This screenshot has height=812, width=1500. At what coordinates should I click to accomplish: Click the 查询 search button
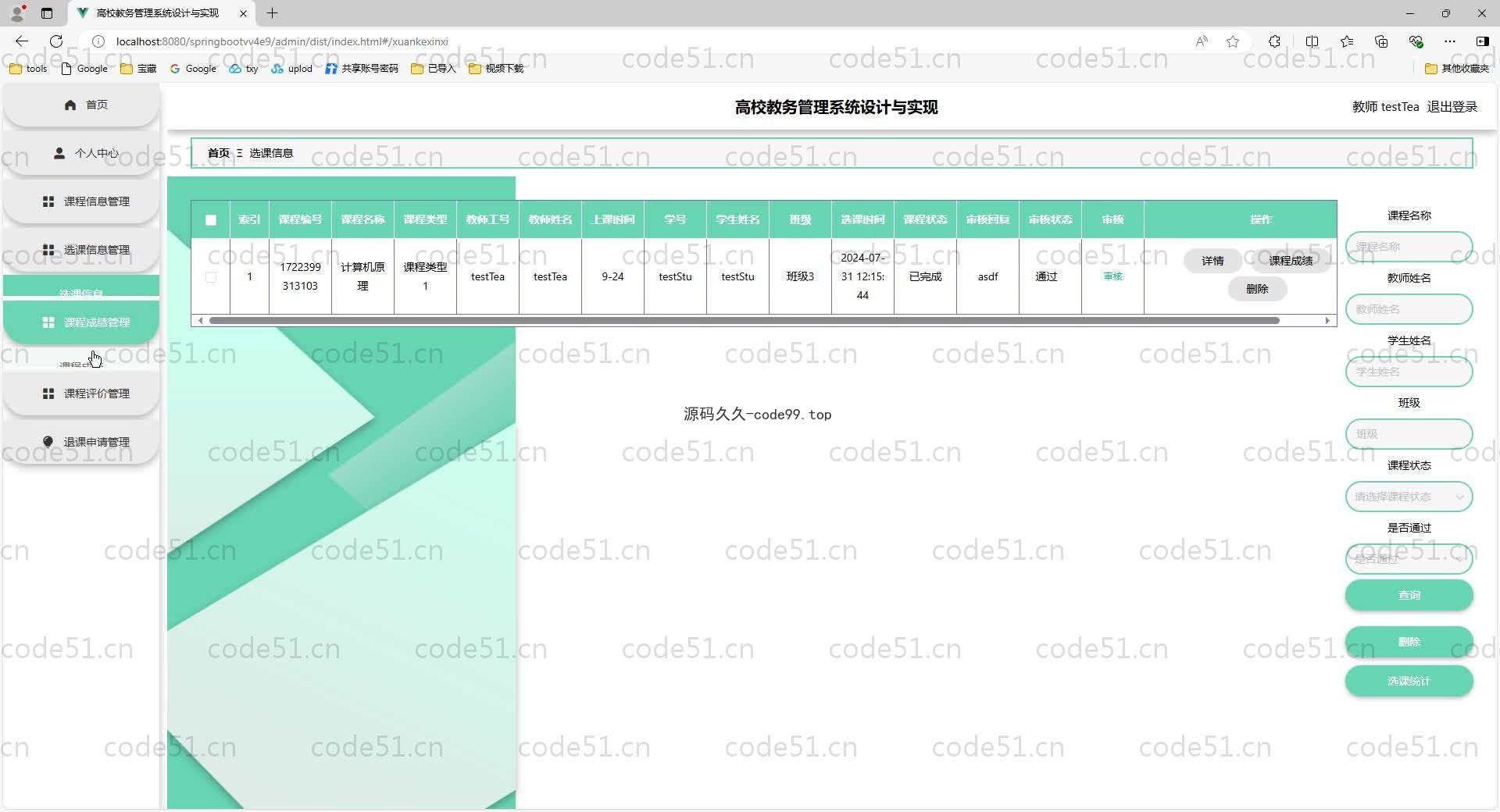[1409, 595]
